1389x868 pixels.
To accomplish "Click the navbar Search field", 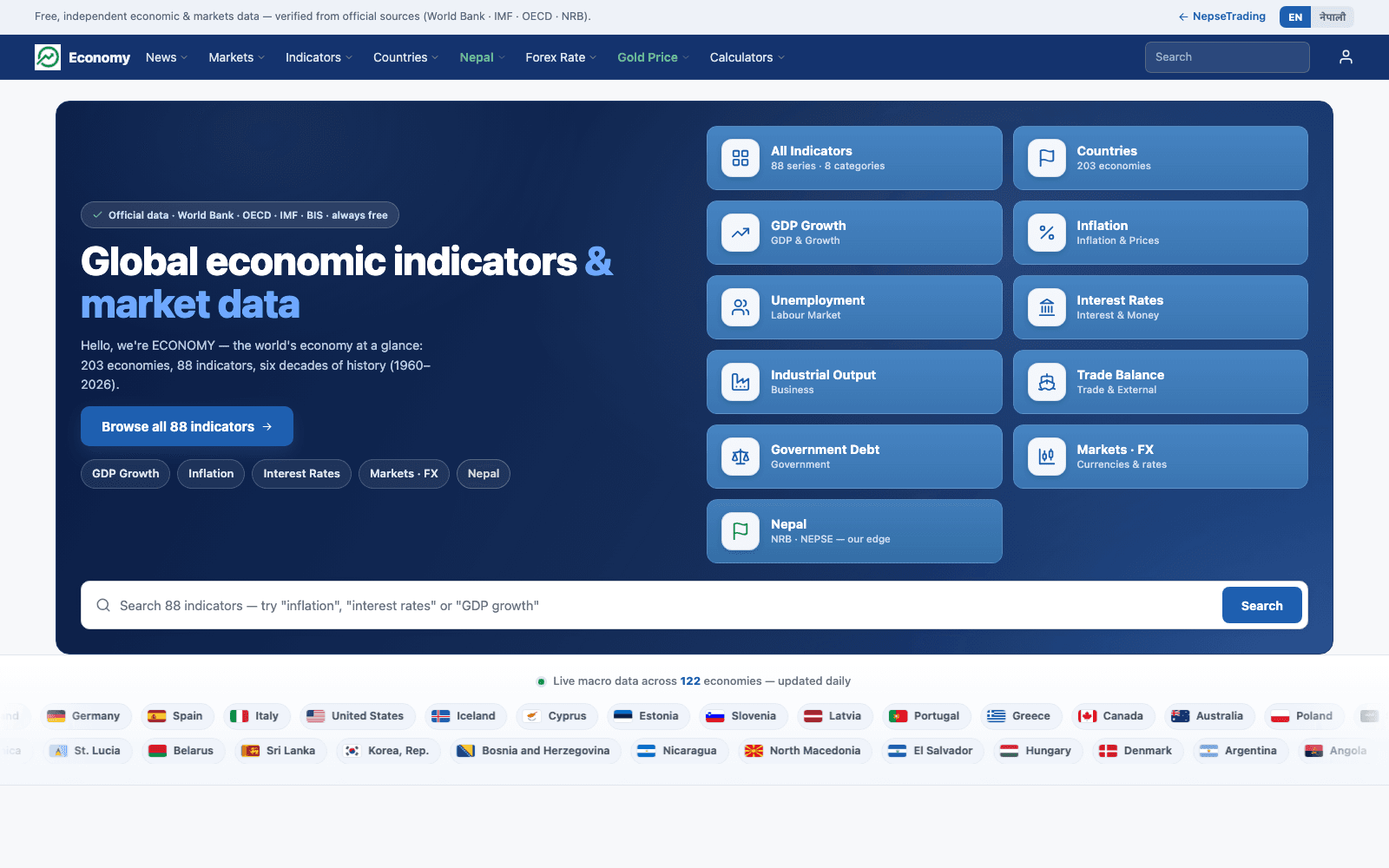I will (x=1227, y=57).
